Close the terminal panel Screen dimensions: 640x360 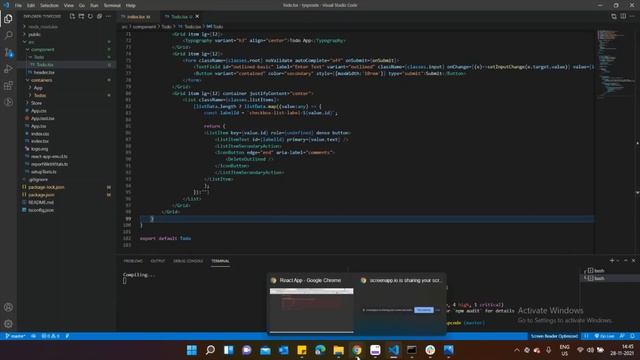tap(633, 260)
